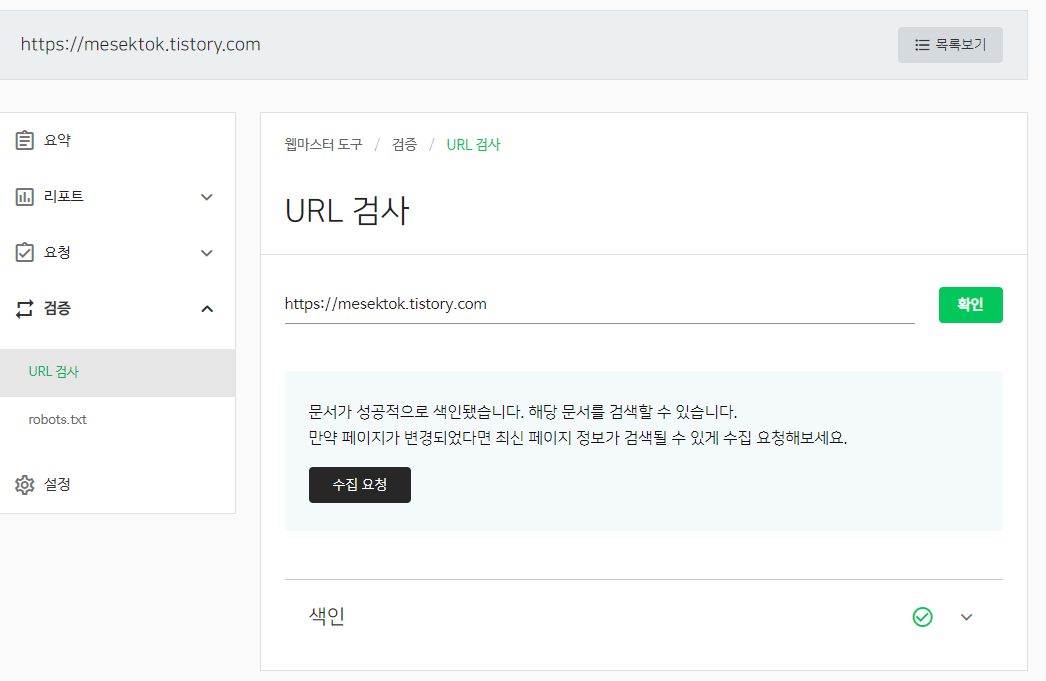
Task: Click the 설정 gear icon
Action: (x=25, y=484)
